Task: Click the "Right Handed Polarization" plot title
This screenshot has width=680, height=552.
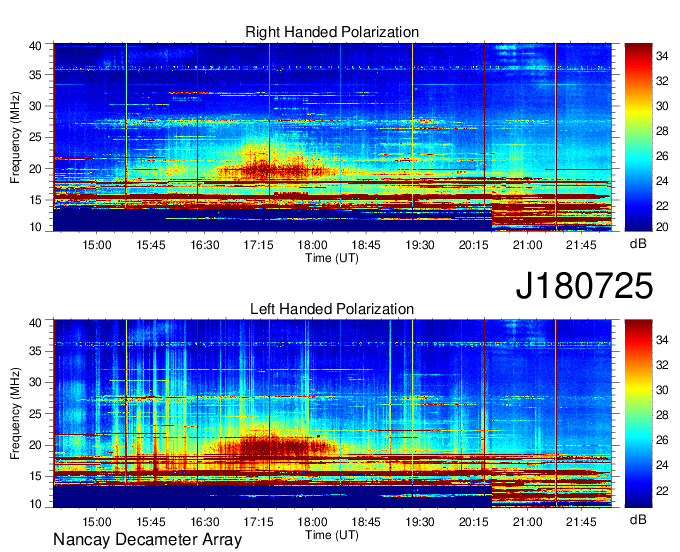Action: pyautogui.click(x=332, y=32)
